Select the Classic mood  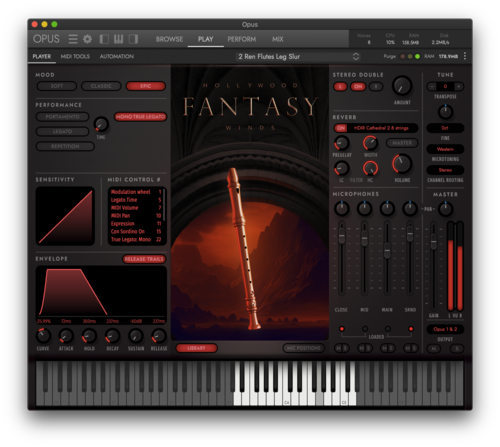[101, 86]
